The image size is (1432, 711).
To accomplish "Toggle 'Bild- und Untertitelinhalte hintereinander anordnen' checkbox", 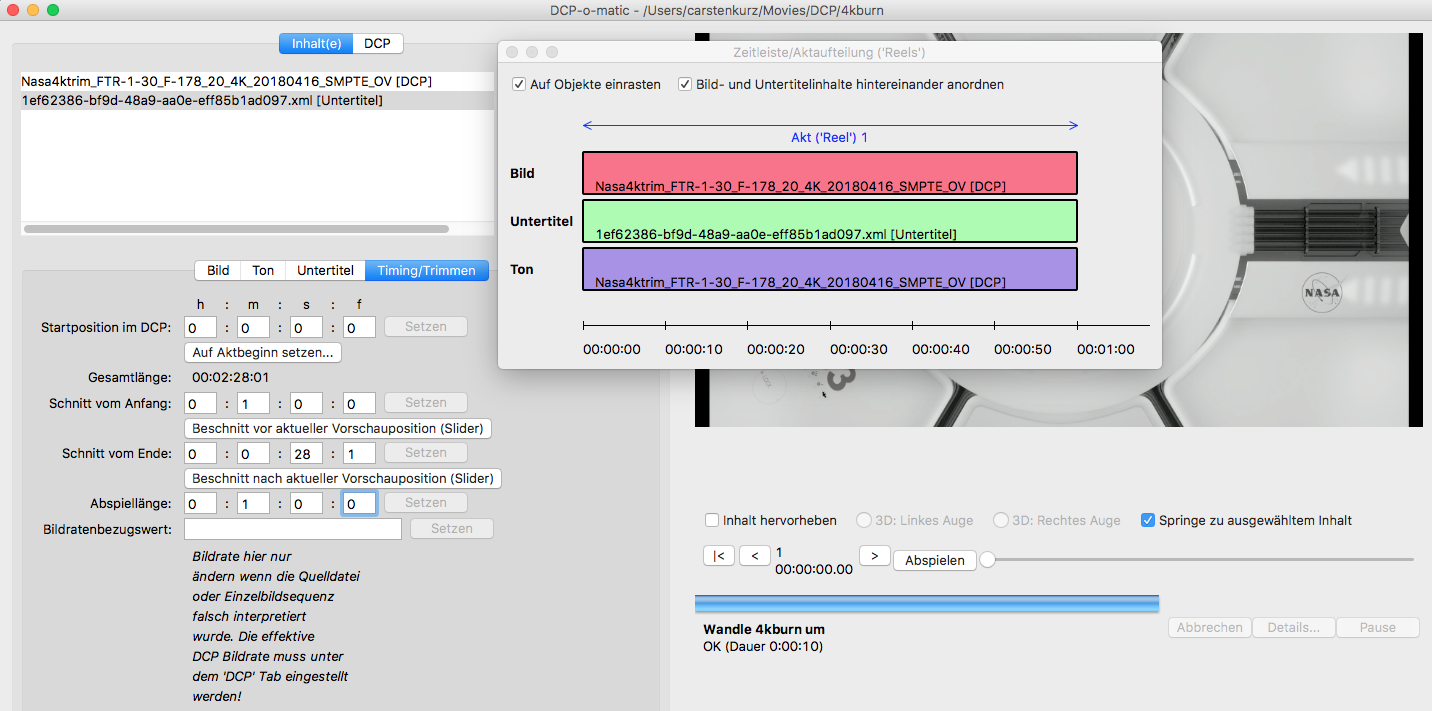I will tap(685, 85).
